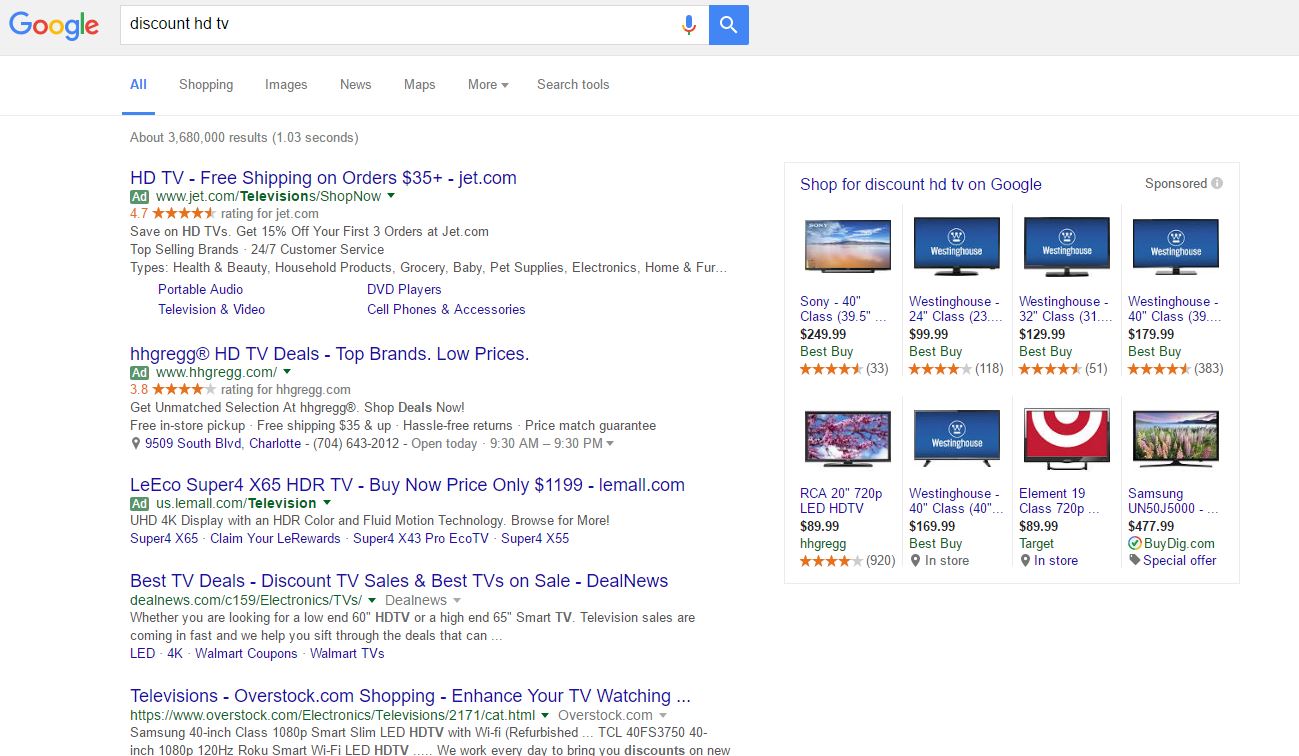Screen dimensions: 1299x756
Task: Open 9509 South Blvd, Charlotte address link
Action: click(x=223, y=444)
